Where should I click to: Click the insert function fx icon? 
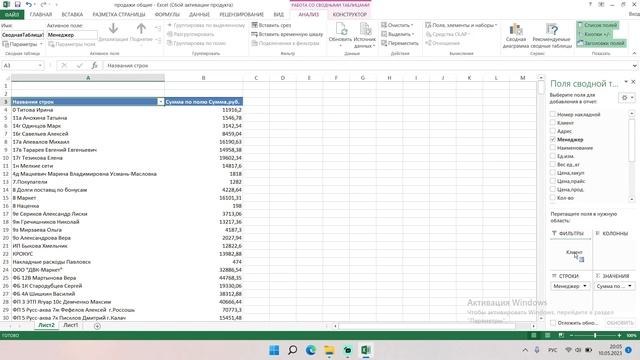pyautogui.click(x=94, y=65)
